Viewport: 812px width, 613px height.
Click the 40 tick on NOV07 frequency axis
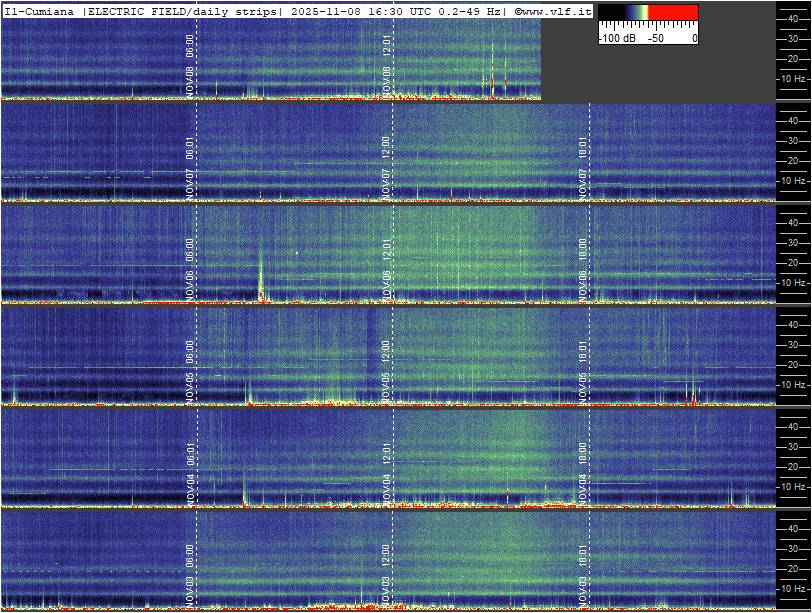pos(791,120)
